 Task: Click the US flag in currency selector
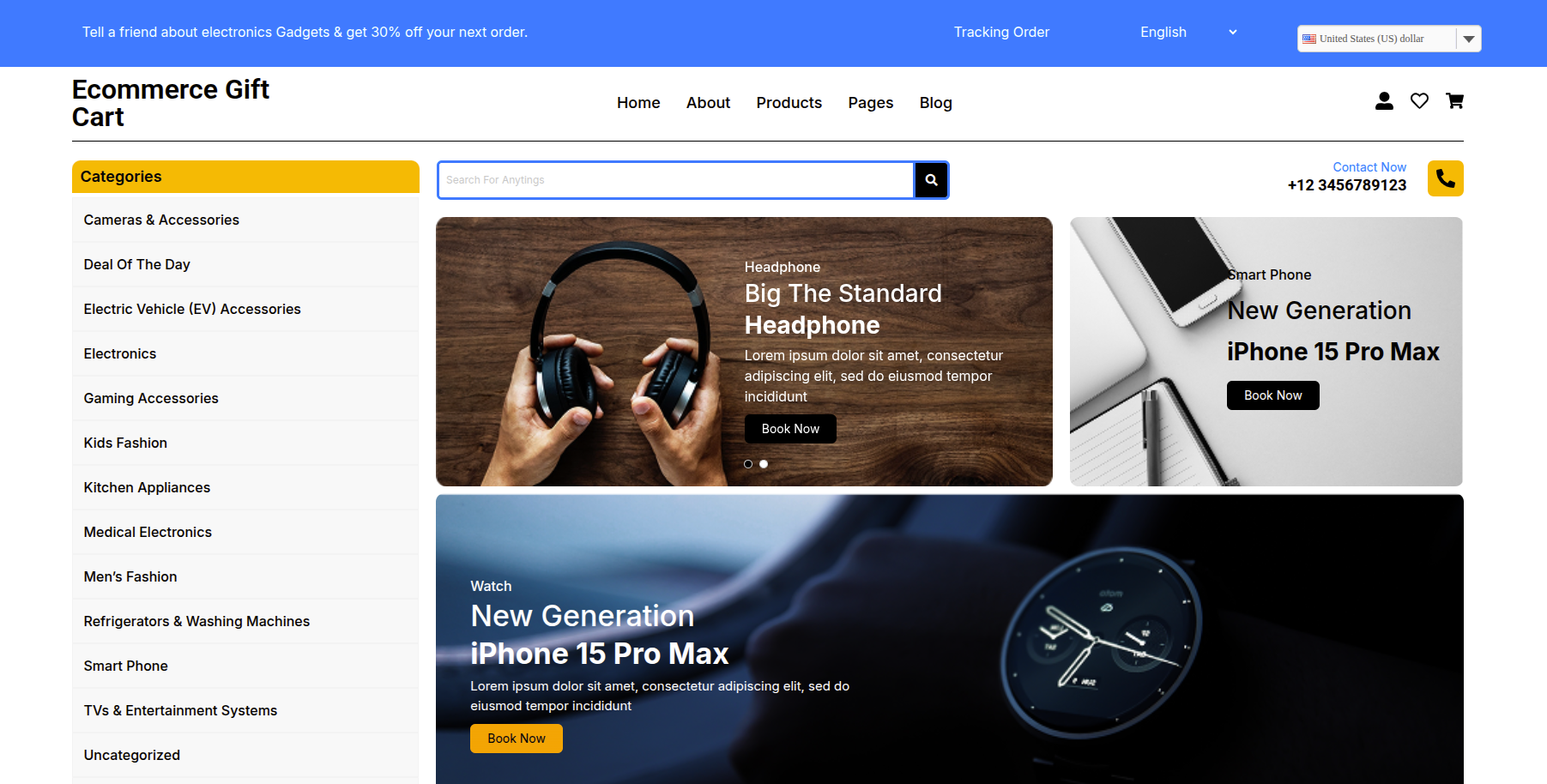1309,39
